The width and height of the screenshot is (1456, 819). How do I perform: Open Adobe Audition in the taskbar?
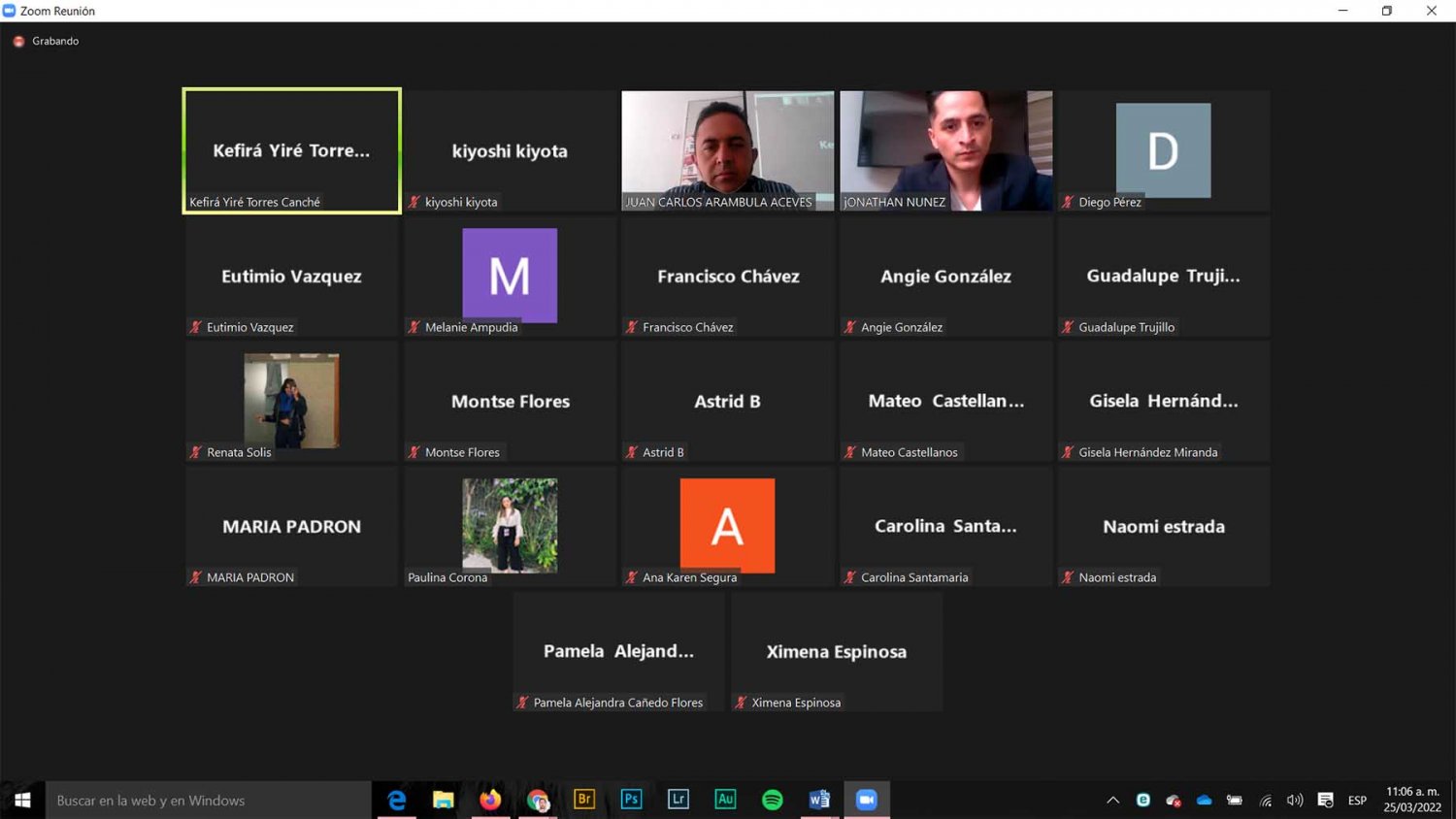click(x=725, y=800)
